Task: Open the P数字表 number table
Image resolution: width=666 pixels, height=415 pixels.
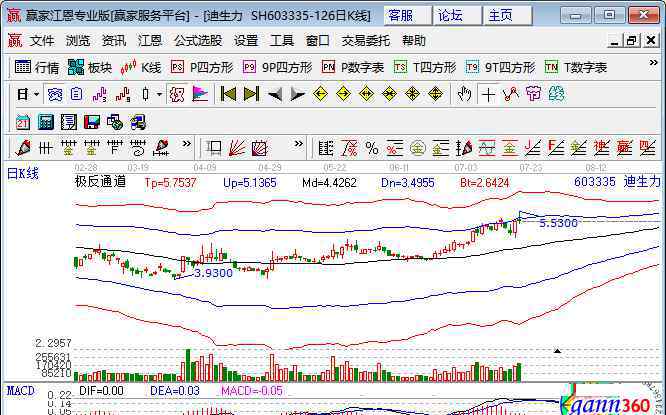Action: click(x=353, y=67)
